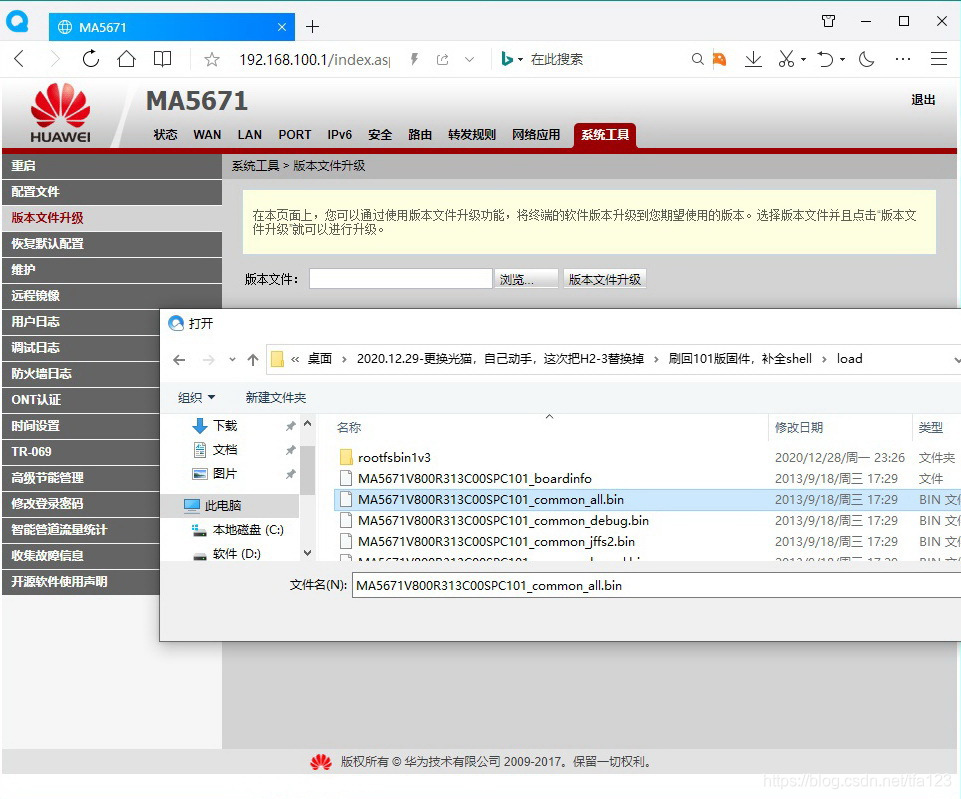The width and height of the screenshot is (961, 799).
Task: Toggle night mode moon icon
Action: (x=866, y=59)
